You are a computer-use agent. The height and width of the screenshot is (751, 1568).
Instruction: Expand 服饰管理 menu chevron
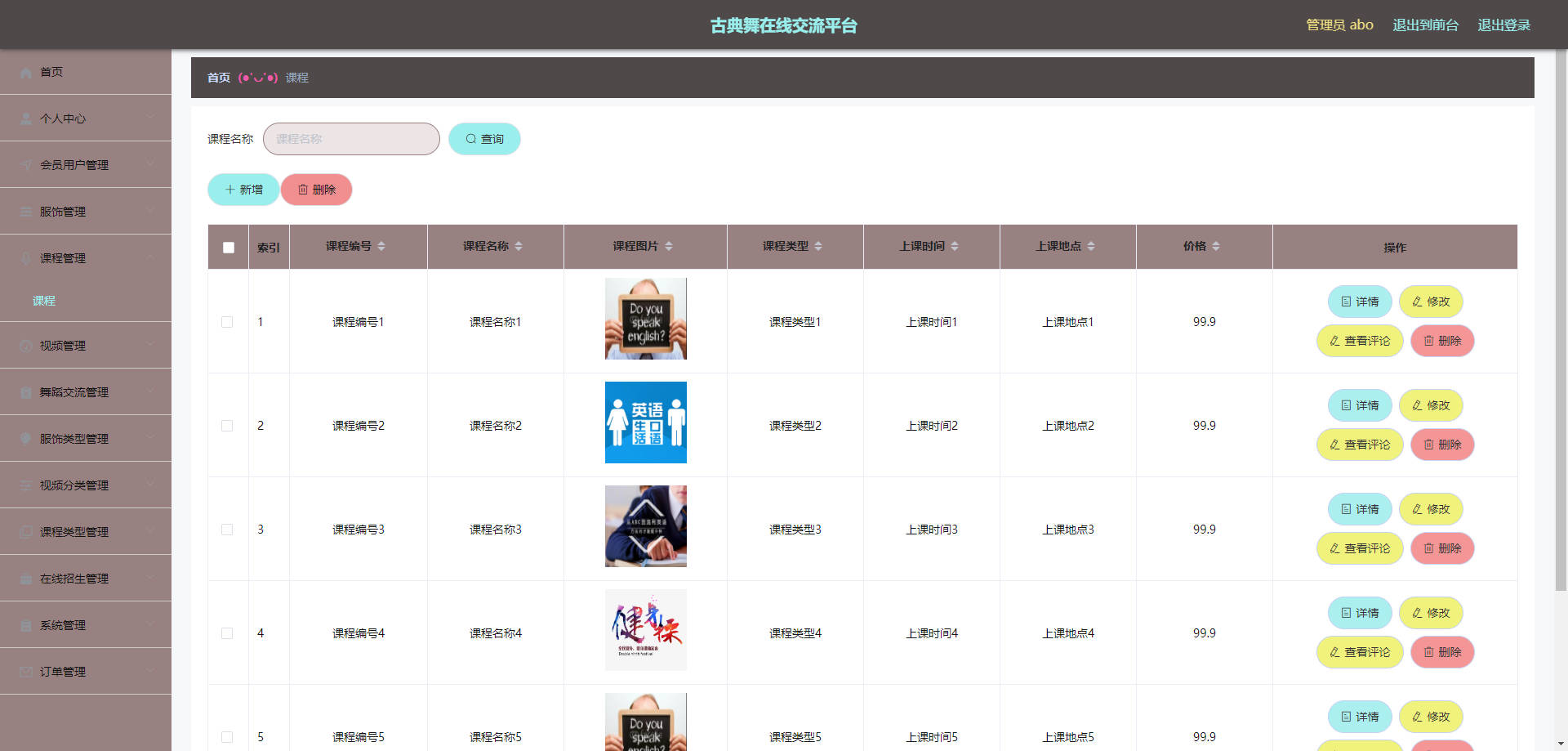[x=150, y=212]
